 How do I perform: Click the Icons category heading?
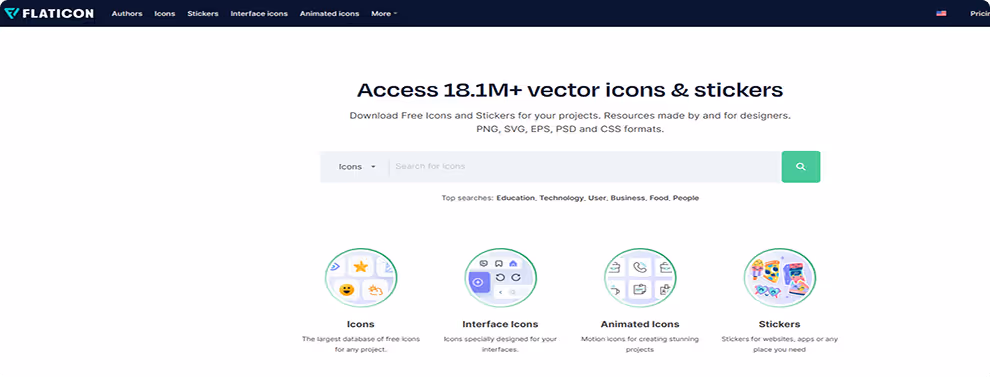[x=361, y=324]
